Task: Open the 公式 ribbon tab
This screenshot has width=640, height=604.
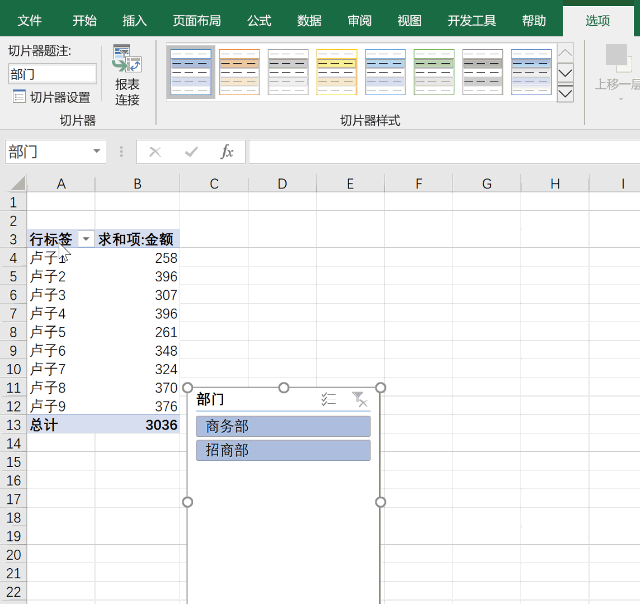Action: pos(259,20)
